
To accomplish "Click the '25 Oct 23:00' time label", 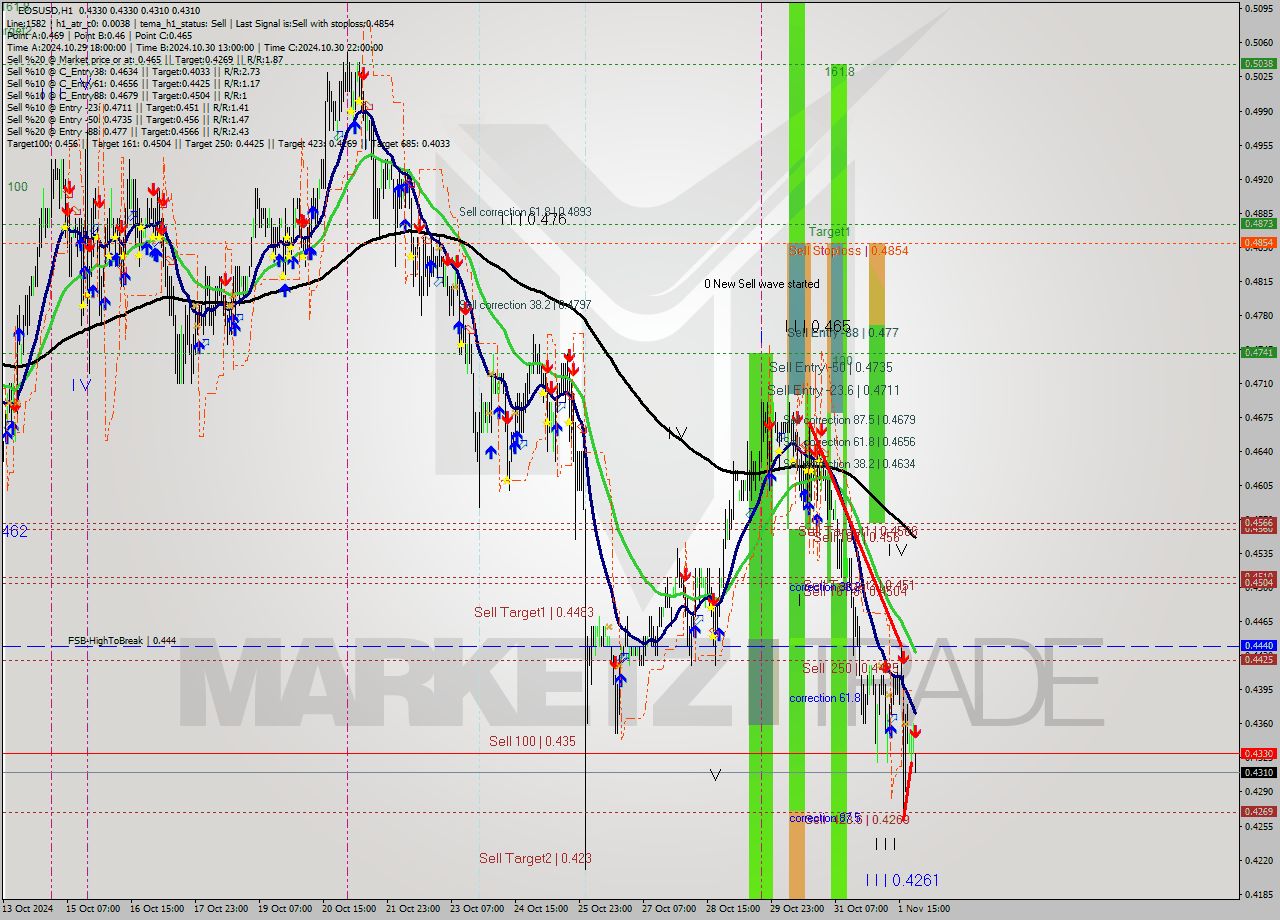I will [x=604, y=909].
